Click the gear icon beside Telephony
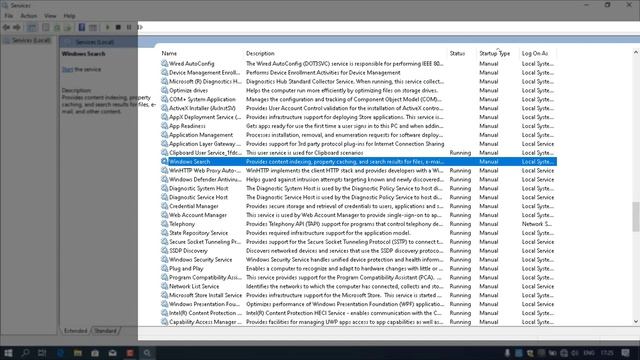The width and height of the screenshot is (640, 360). coord(164,224)
